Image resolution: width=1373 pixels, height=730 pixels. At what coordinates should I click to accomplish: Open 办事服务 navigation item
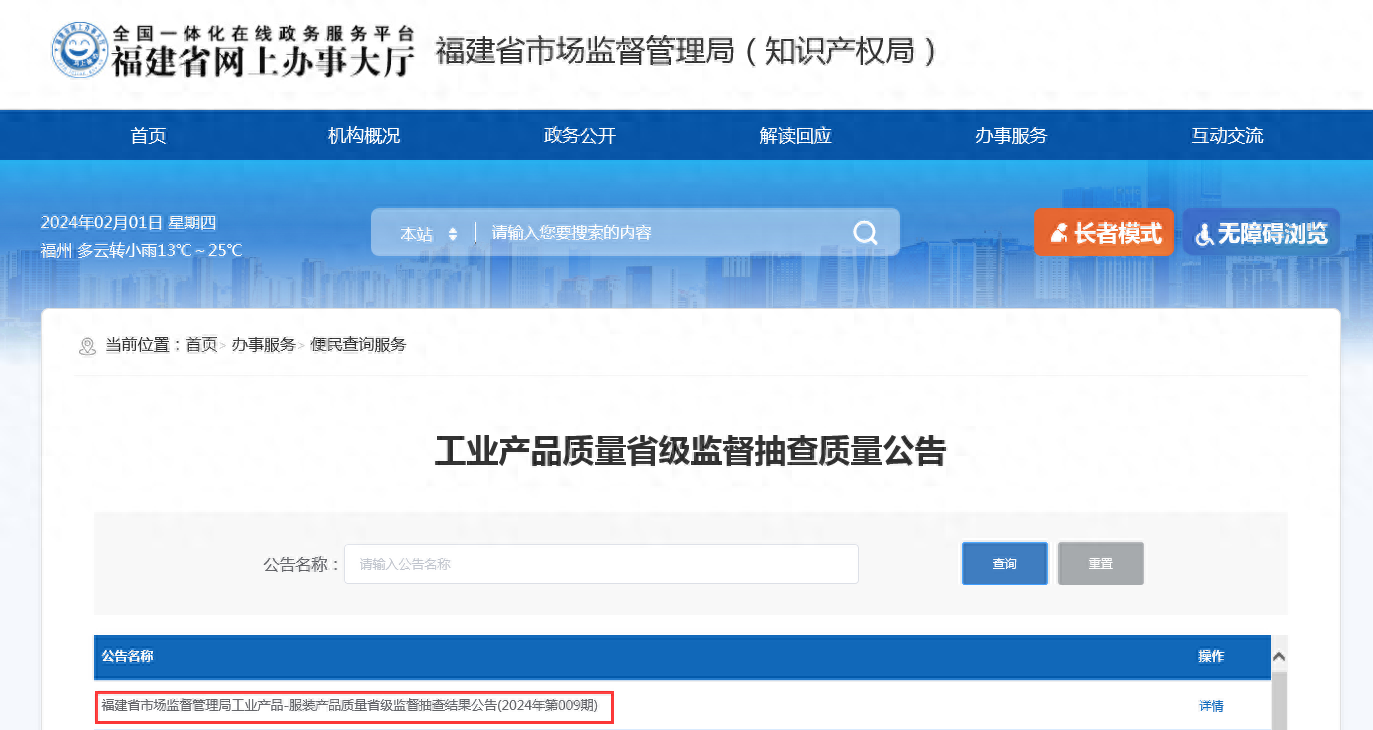1011,136
